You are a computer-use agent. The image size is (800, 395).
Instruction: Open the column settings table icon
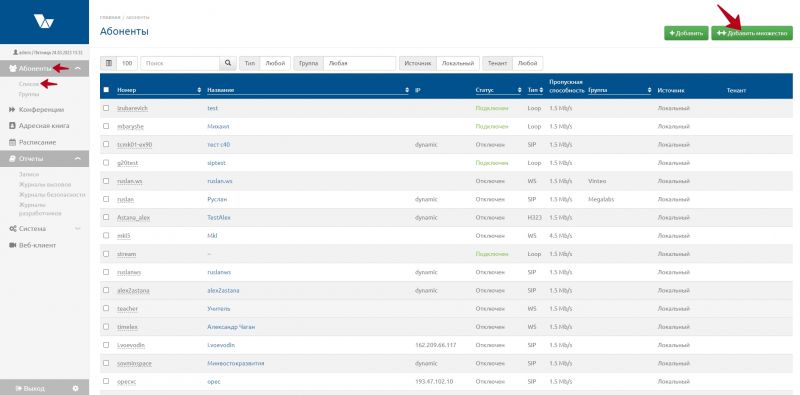pos(109,63)
